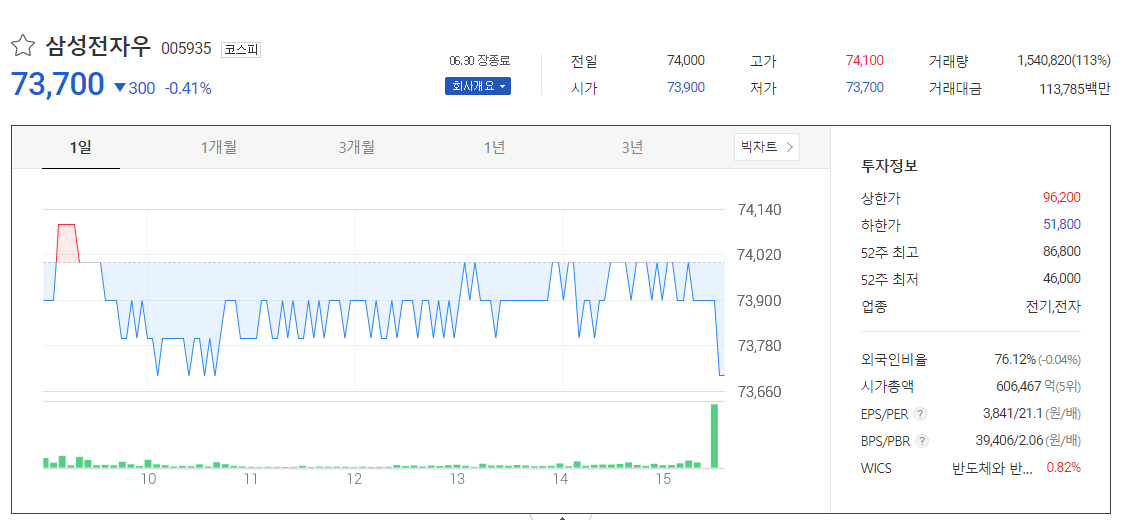Open the 회사개요 dropdown

pyautogui.click(x=478, y=86)
